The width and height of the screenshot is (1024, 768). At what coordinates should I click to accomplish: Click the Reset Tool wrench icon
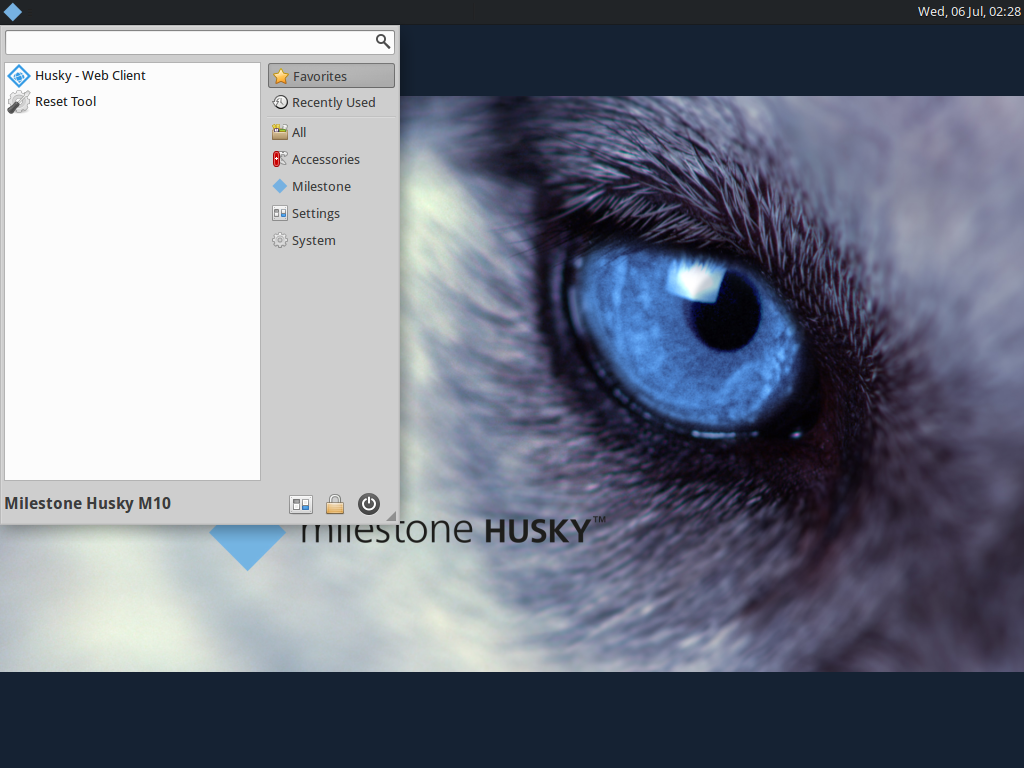click(19, 102)
